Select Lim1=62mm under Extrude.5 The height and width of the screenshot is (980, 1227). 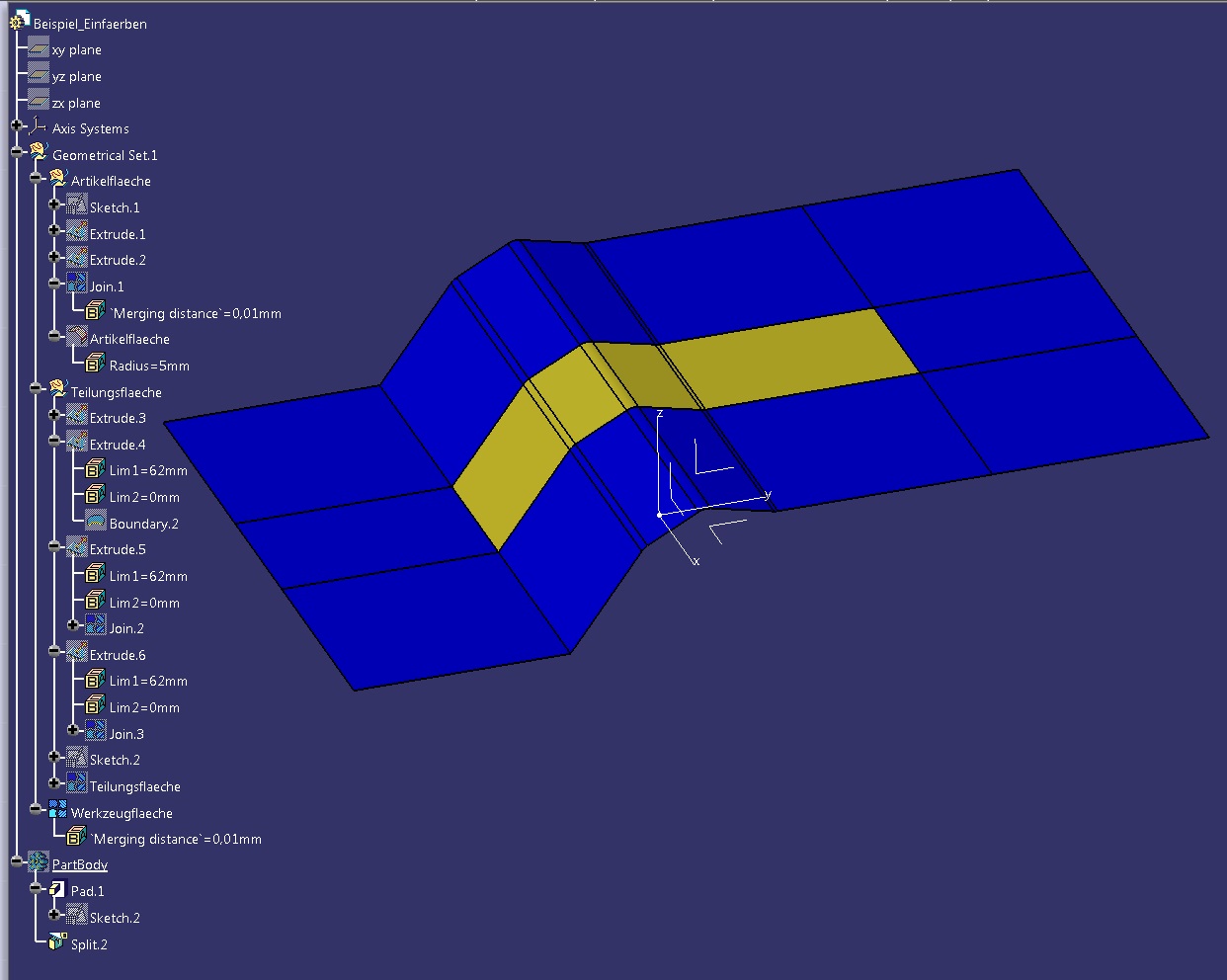click(x=148, y=576)
